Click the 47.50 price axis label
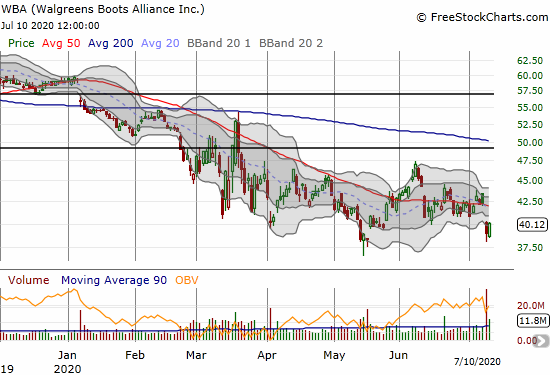550x375 pixels. tap(530, 161)
